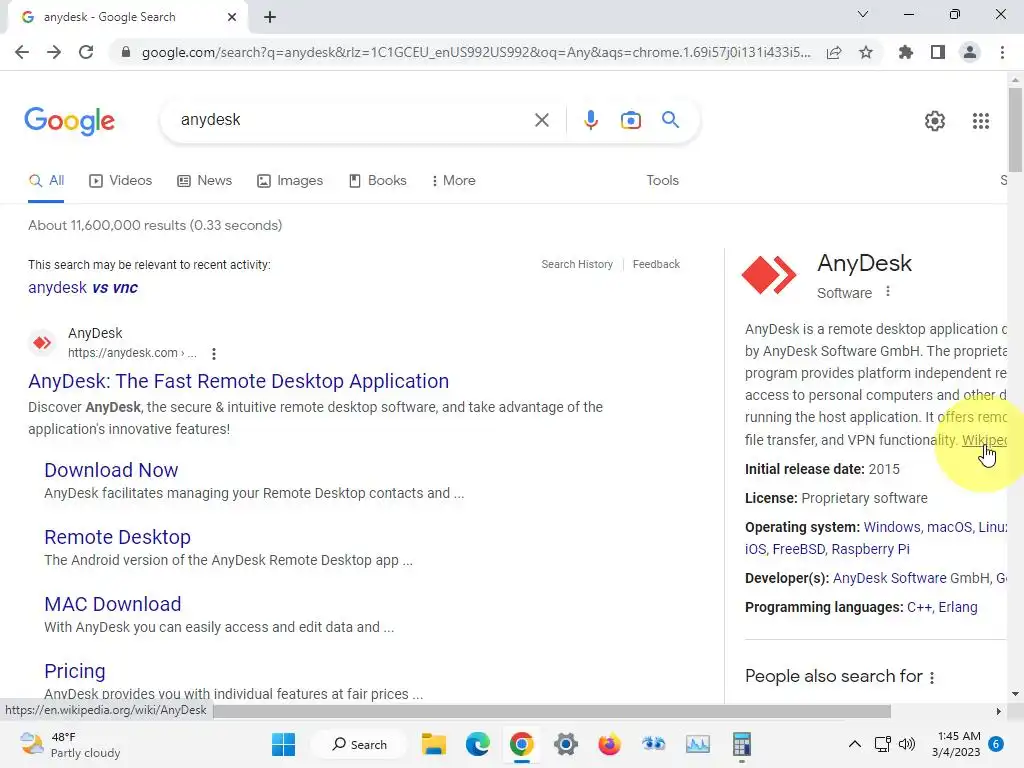Open AnyDesk: The Fast Remote Desktop Application
The width and height of the screenshot is (1024, 768).
238,381
